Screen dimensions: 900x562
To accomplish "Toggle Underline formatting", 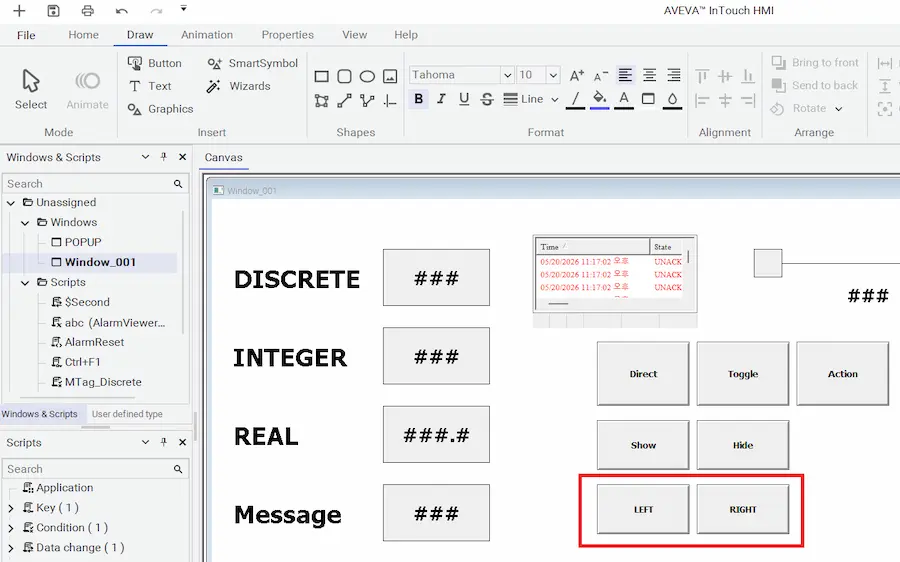I will 464,99.
